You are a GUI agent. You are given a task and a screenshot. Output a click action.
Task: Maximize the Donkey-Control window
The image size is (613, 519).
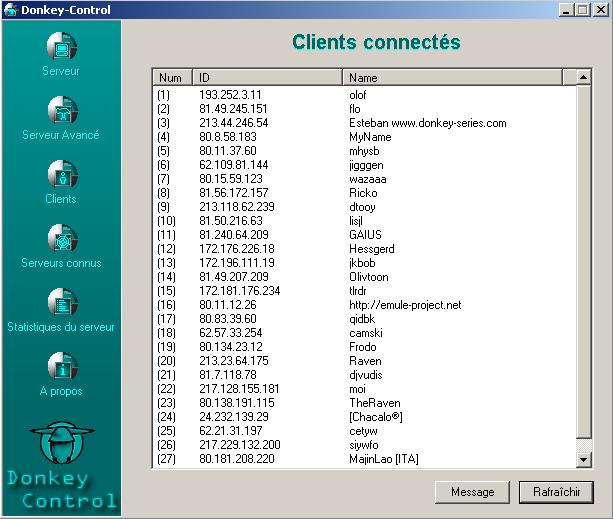pyautogui.click(x=583, y=10)
